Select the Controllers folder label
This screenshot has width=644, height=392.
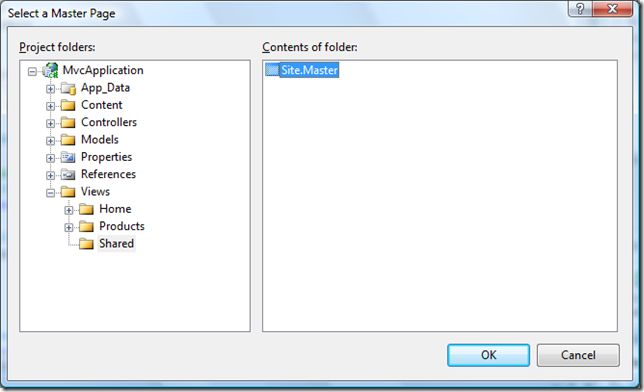pyautogui.click(x=109, y=122)
